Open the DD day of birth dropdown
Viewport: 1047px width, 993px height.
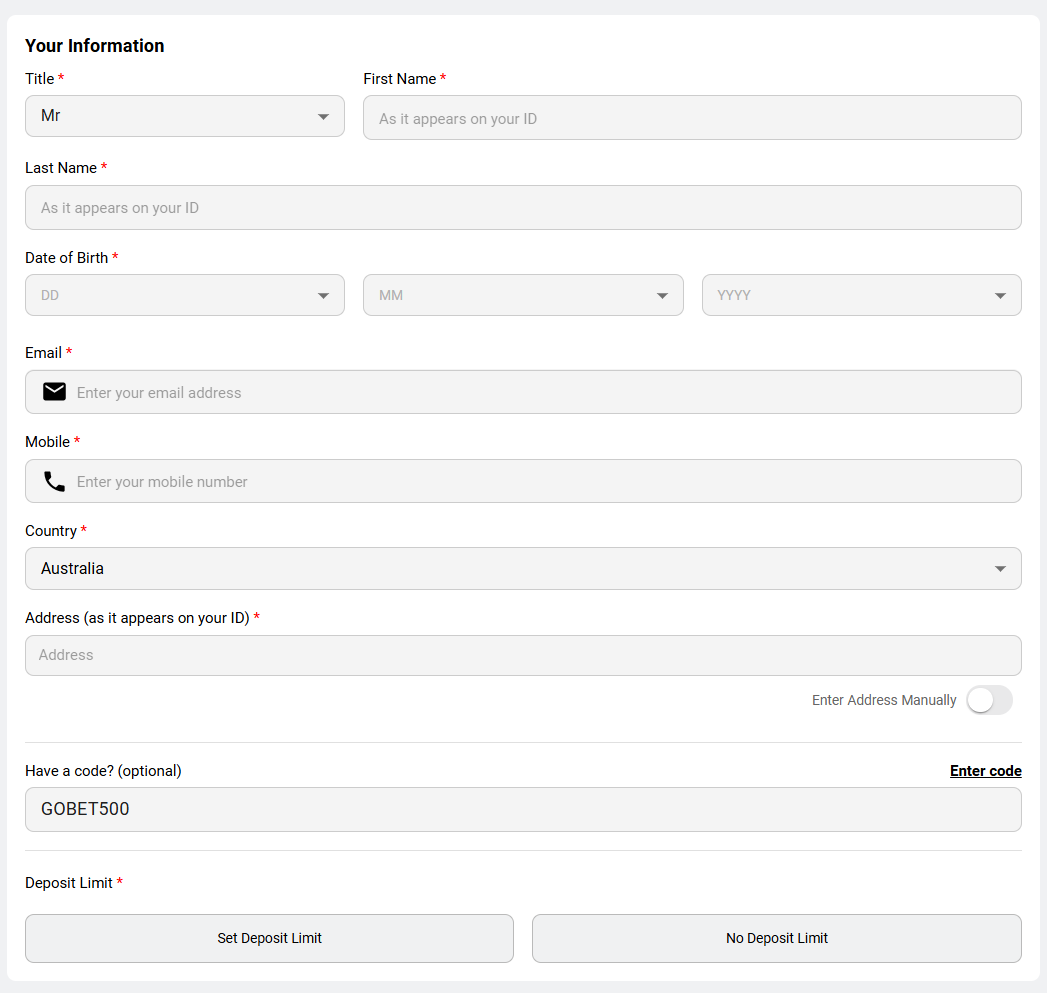pos(184,295)
